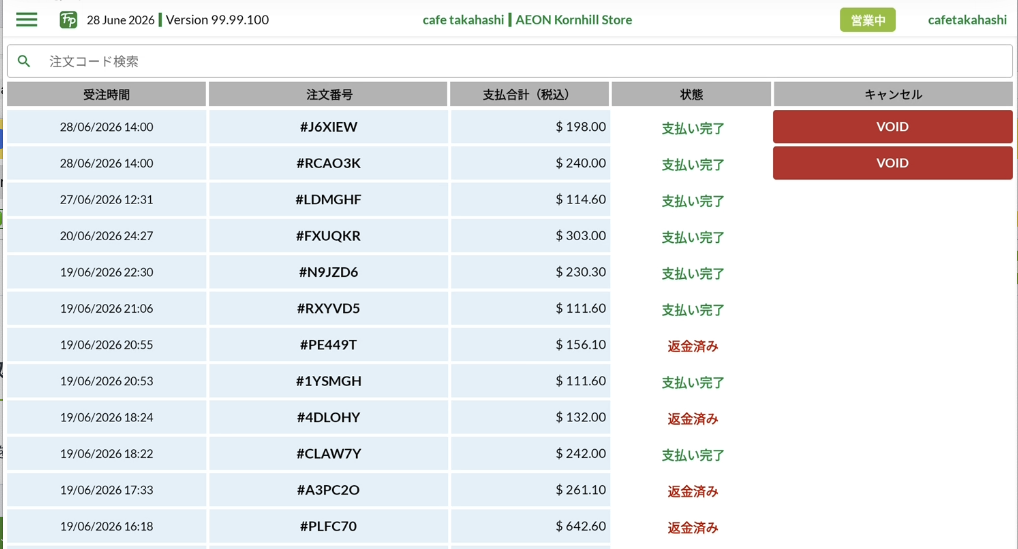Select order number #1YSMGH
Viewport: 1018px width, 549px height.
(329, 381)
